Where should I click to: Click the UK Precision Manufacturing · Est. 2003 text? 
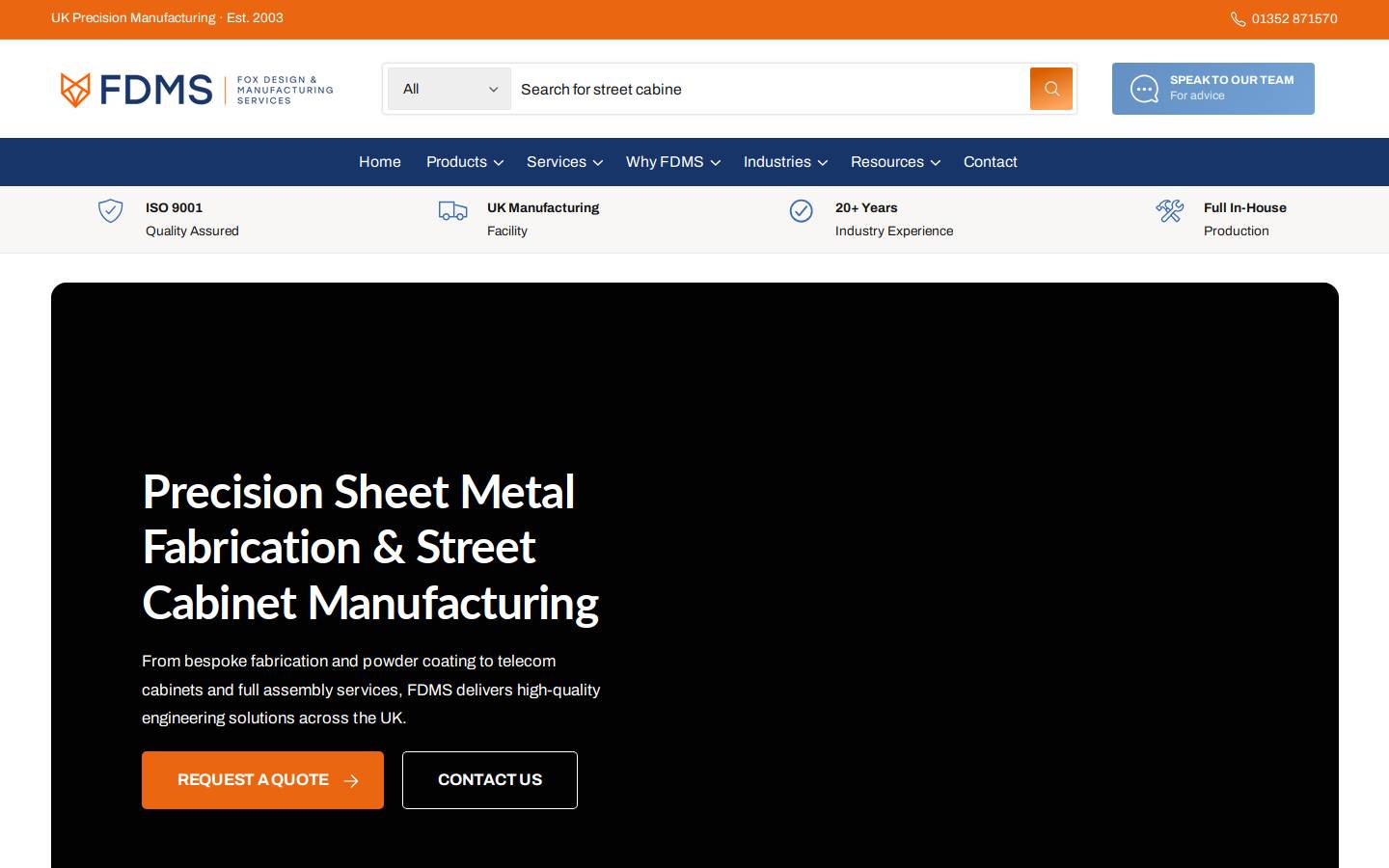pos(167,18)
